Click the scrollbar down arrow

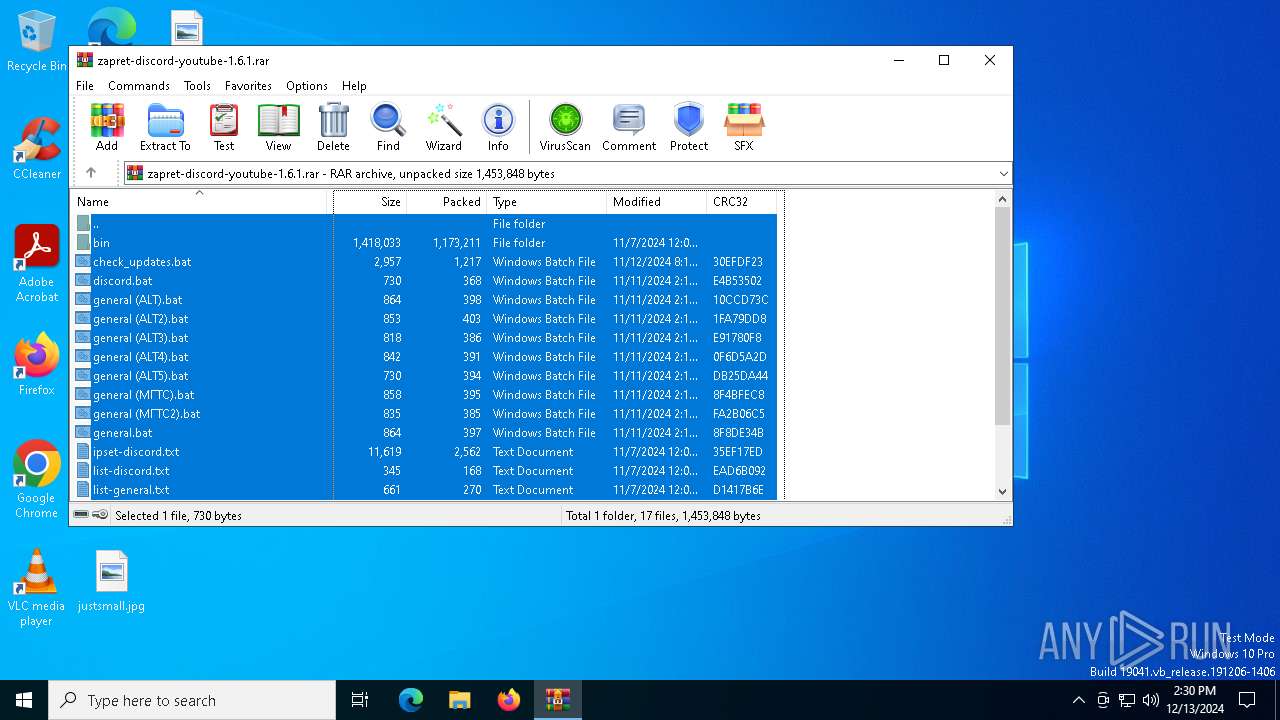point(1003,491)
